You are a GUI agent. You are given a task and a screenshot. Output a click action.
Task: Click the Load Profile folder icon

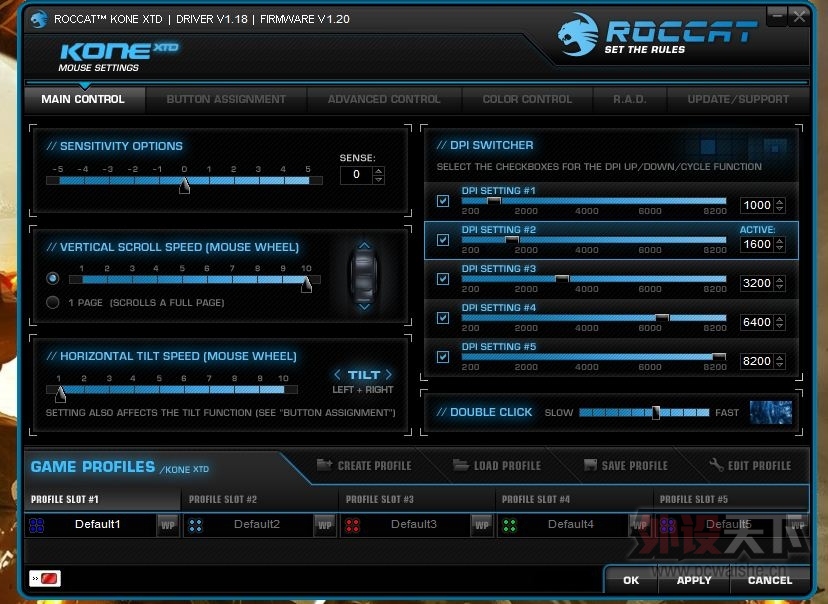460,465
